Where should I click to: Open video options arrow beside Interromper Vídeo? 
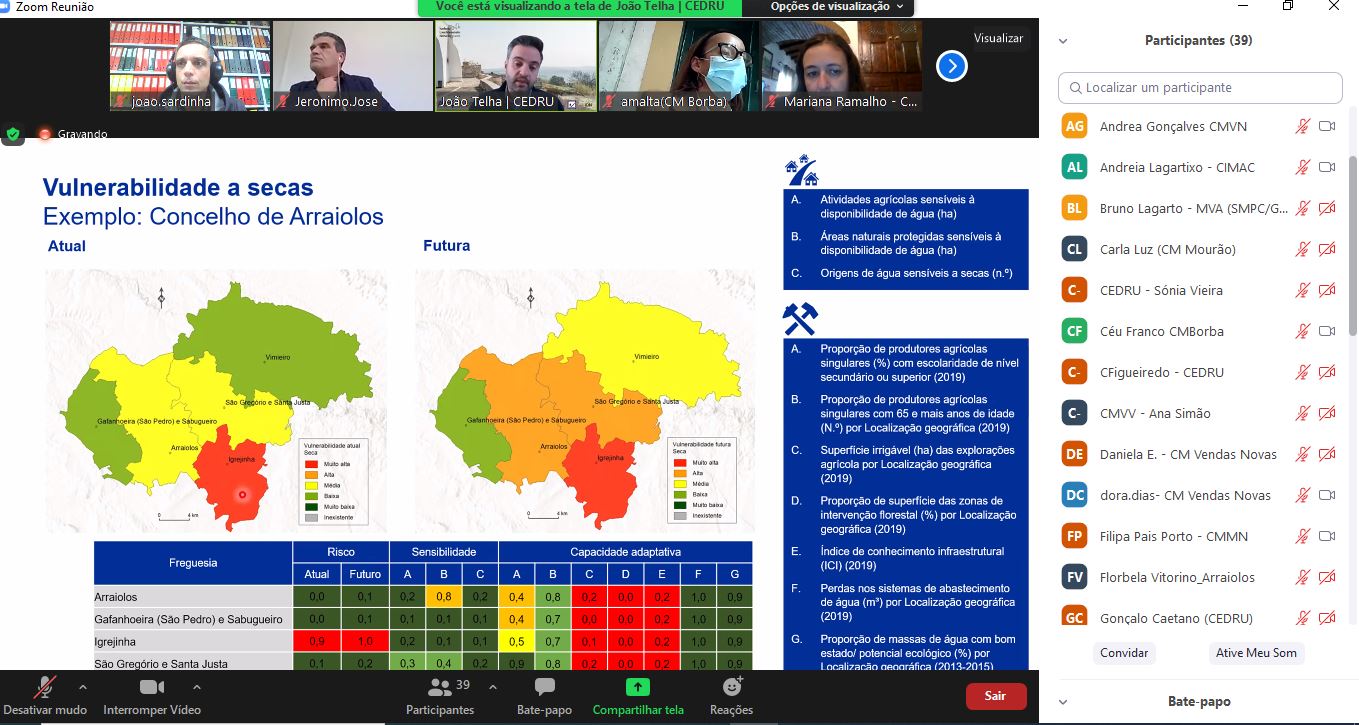pos(197,687)
